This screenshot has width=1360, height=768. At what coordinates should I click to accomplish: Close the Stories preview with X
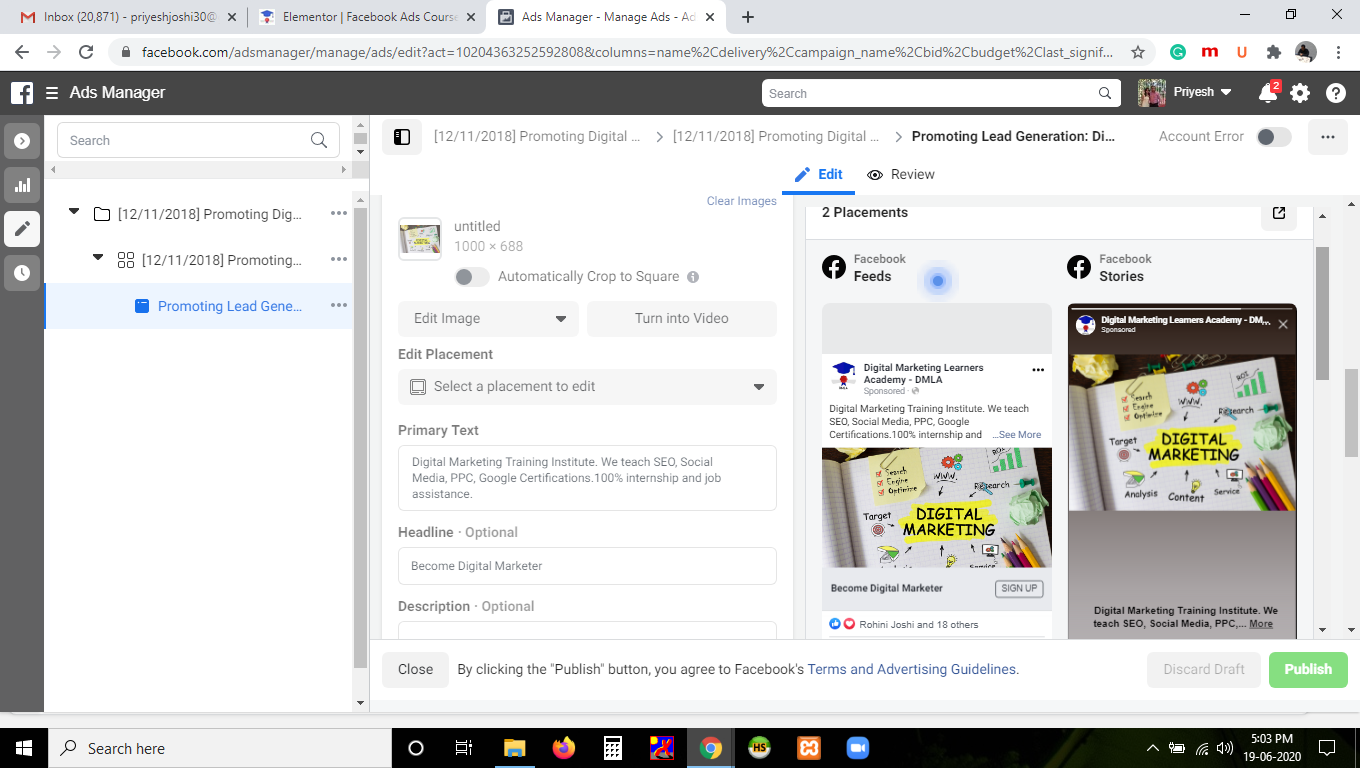tap(1283, 324)
